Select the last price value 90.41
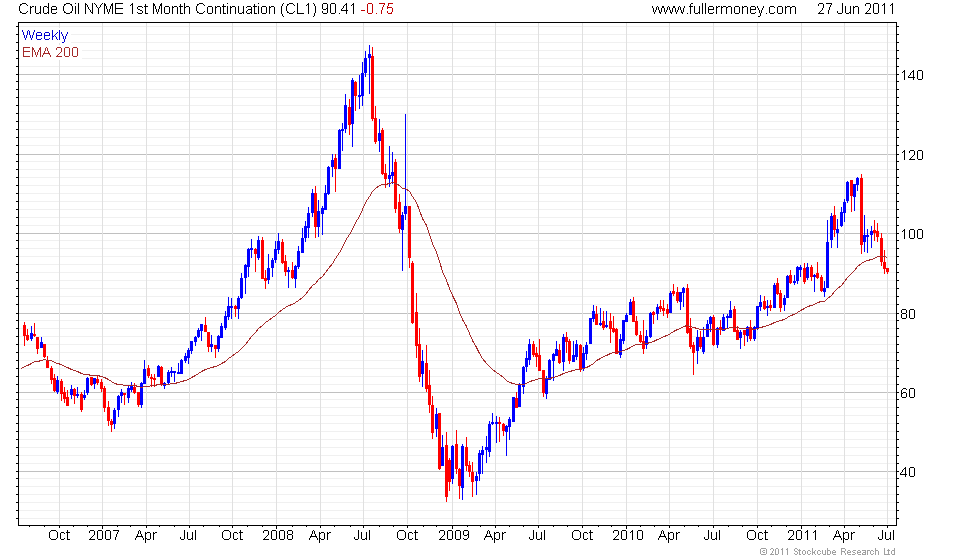This screenshot has height=560, width=980. (338, 9)
